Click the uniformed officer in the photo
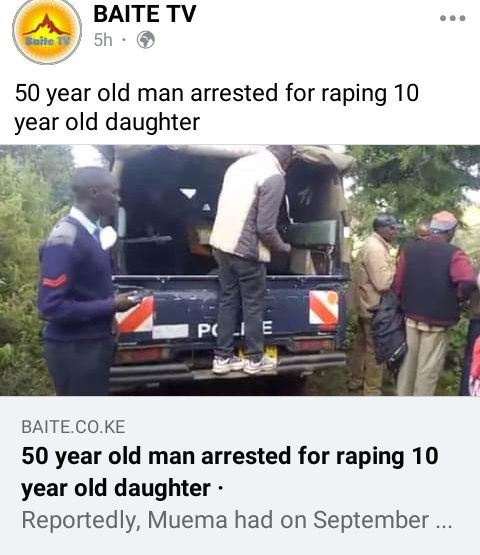480x555 pixels. tap(80, 280)
